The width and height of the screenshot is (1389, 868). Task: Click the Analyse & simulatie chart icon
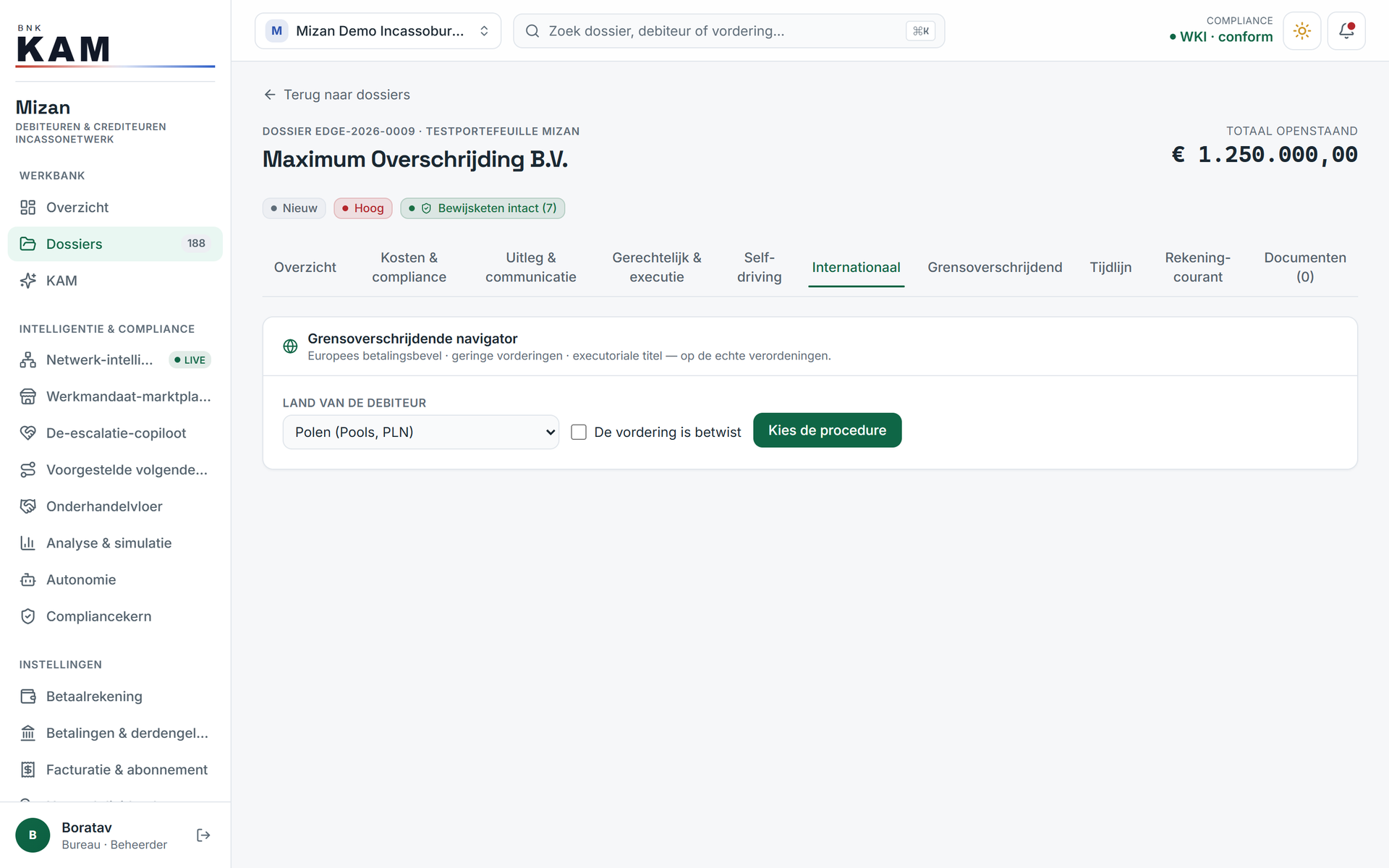(27, 543)
